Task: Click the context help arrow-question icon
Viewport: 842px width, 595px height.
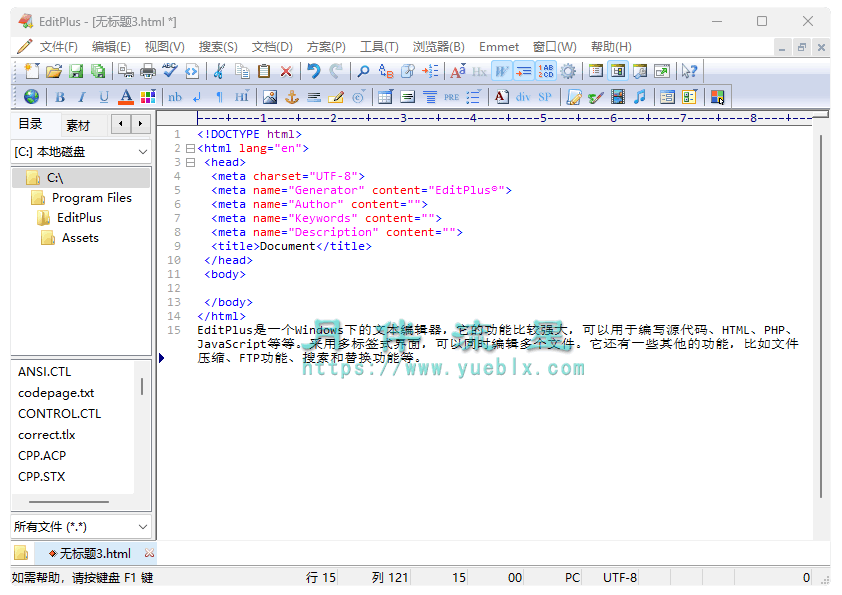Action: (x=689, y=71)
